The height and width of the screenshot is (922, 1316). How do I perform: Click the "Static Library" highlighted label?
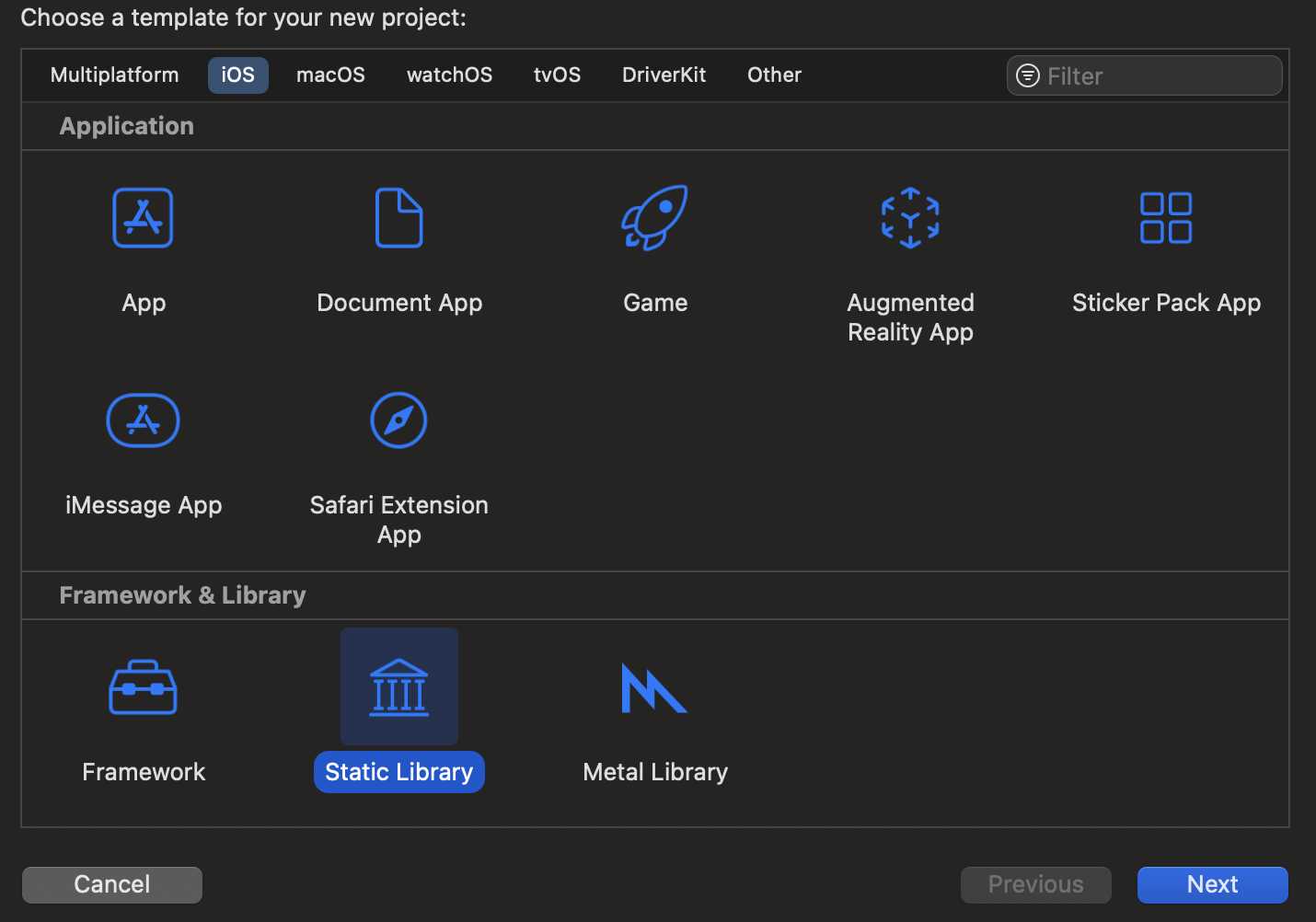click(399, 772)
